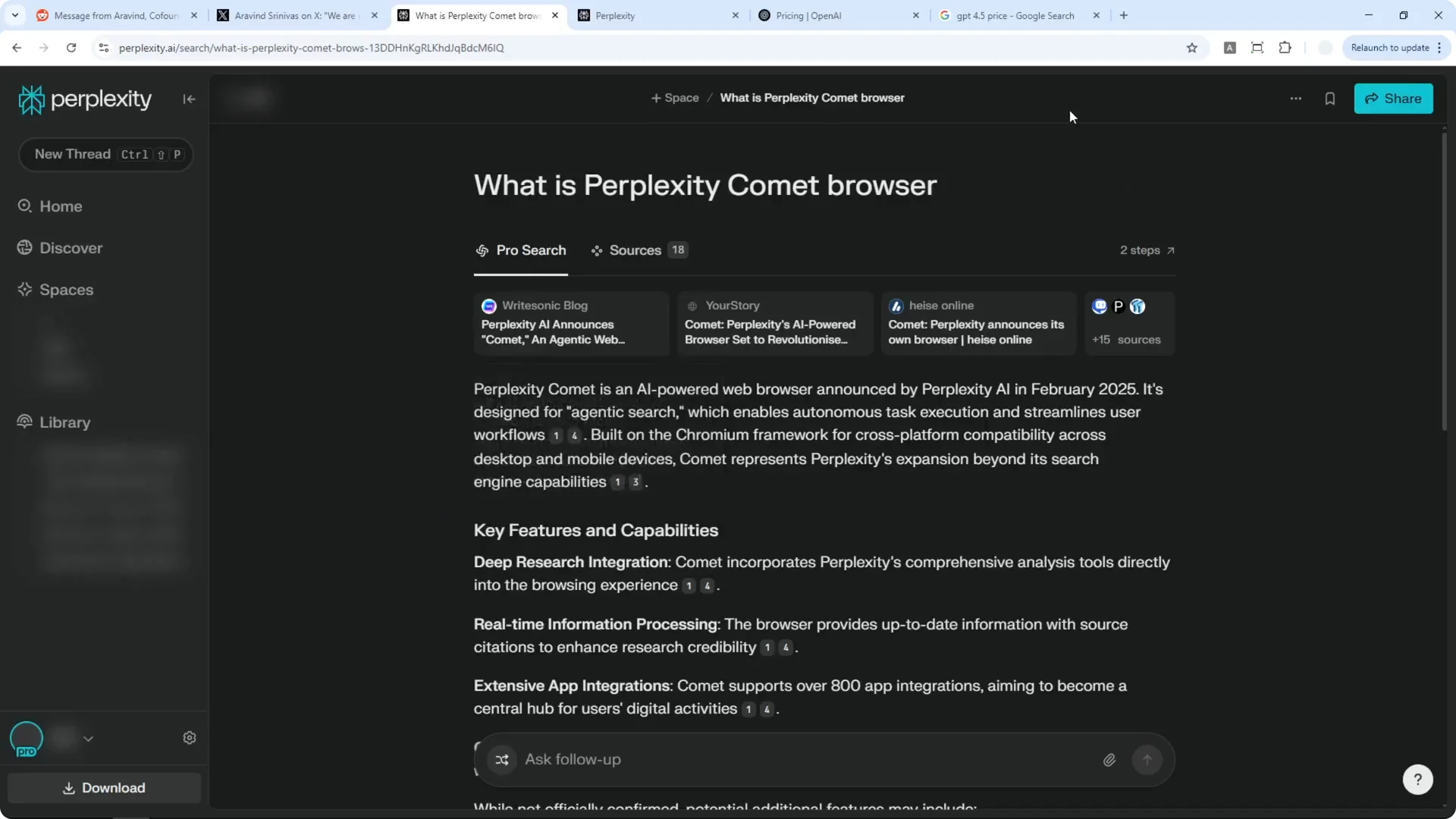
Task: Share the thread via Share button
Action: coord(1394,99)
